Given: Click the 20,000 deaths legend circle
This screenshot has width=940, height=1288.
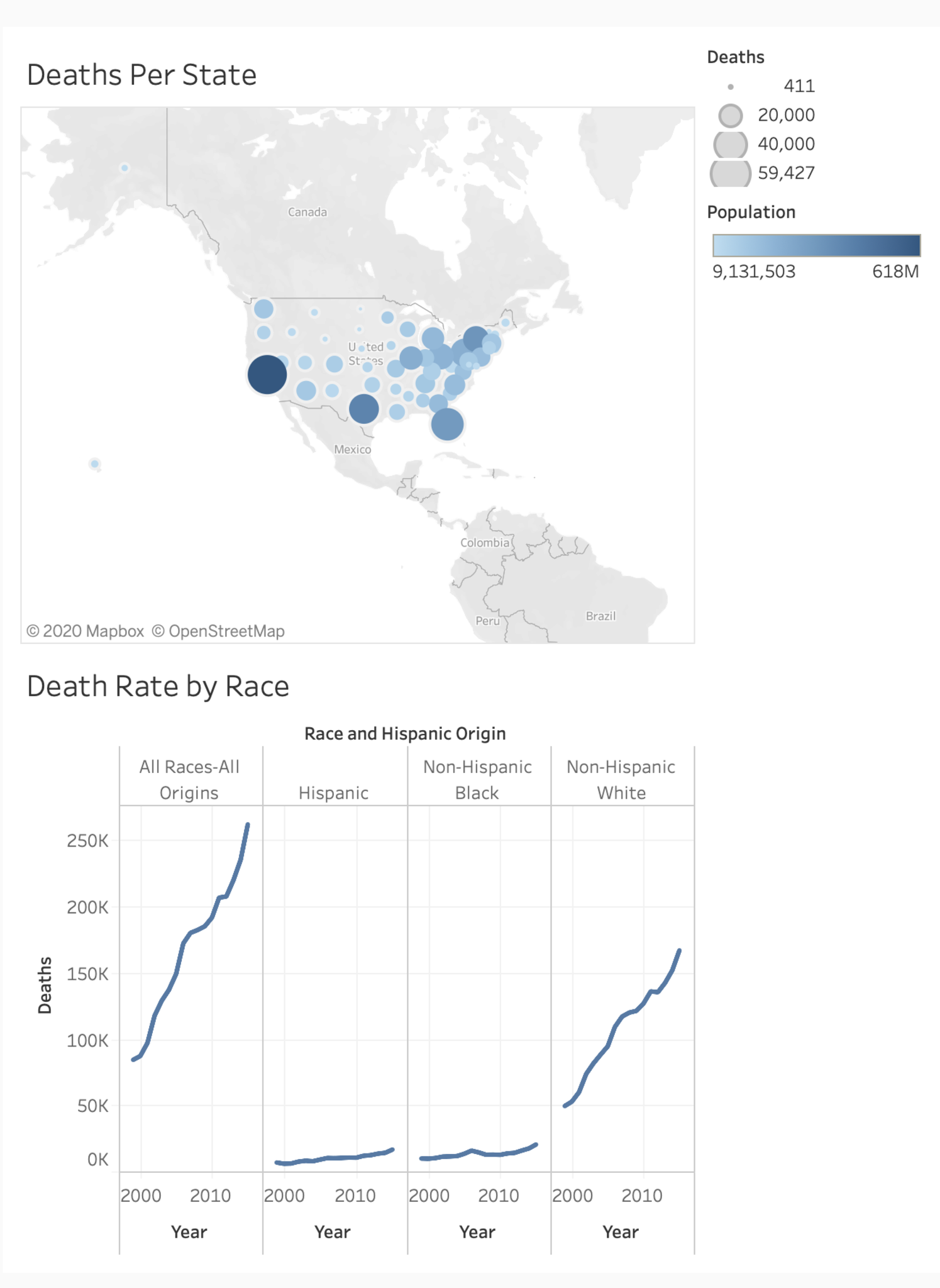Looking at the screenshot, I should (731, 116).
